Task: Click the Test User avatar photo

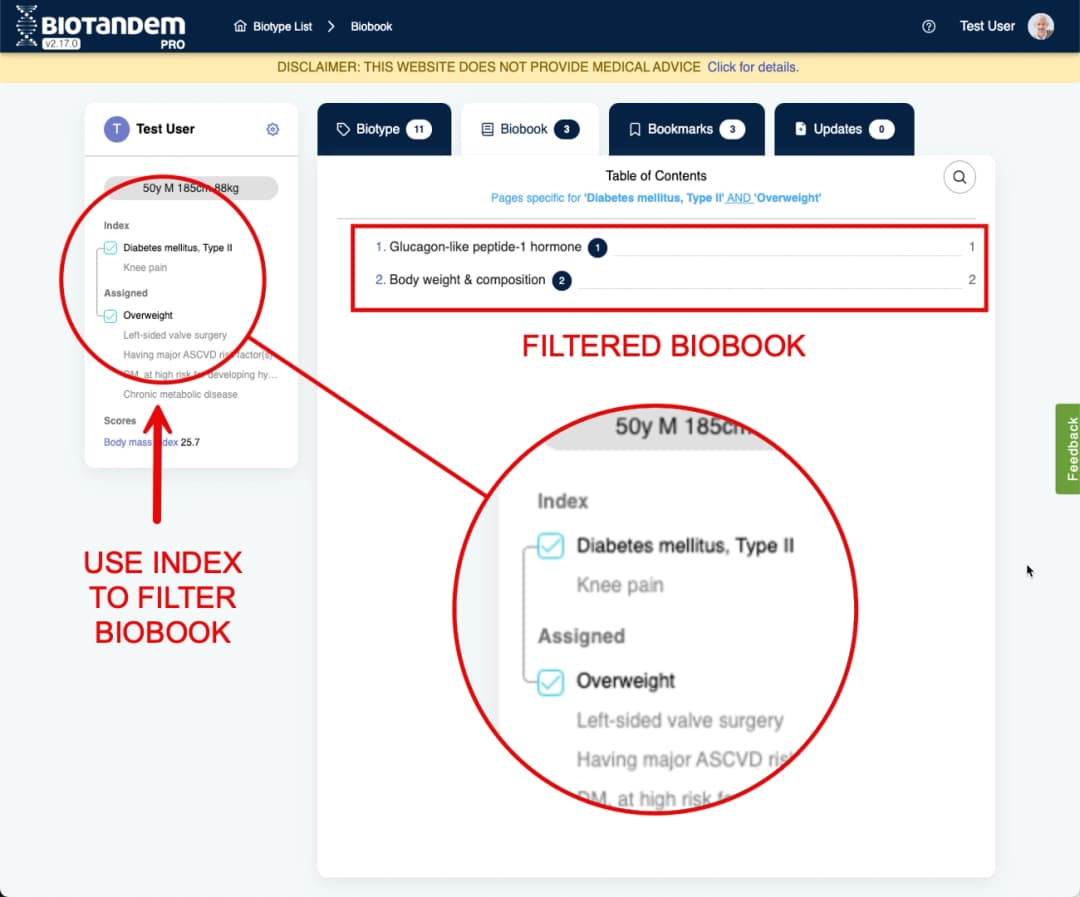Action: click(1042, 27)
